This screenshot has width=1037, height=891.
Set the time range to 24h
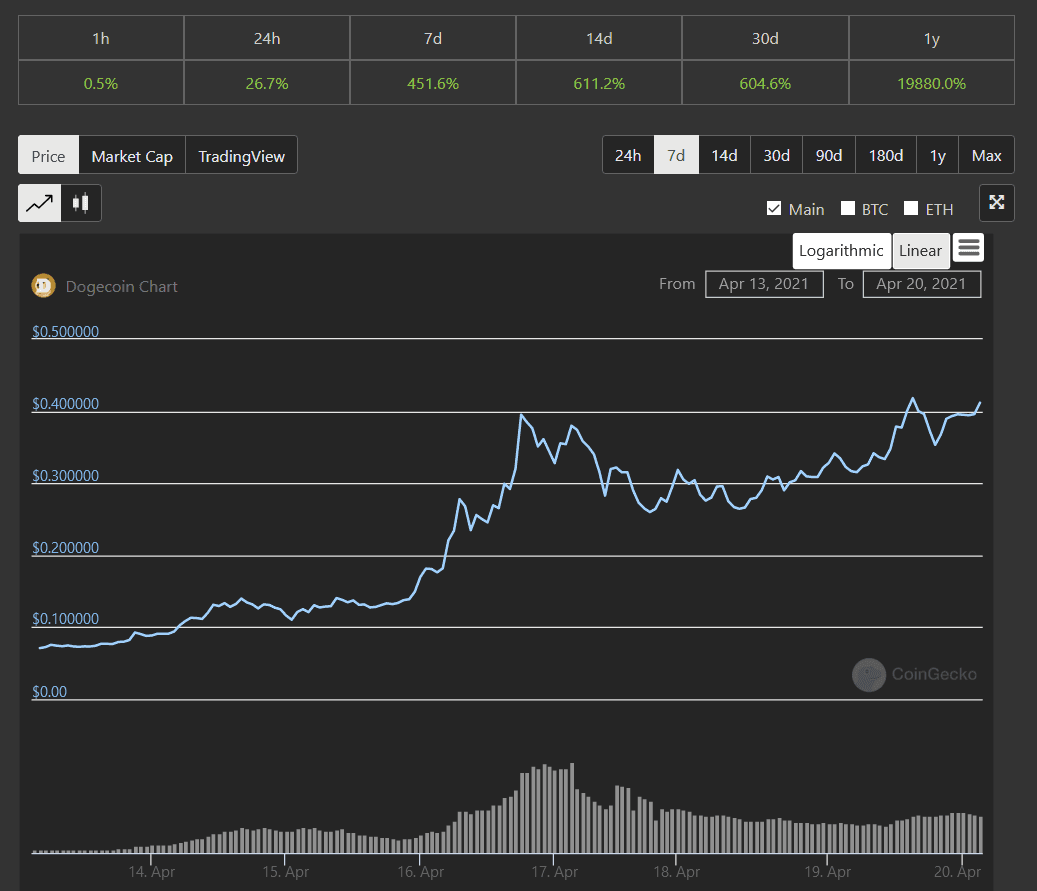pyautogui.click(x=628, y=155)
